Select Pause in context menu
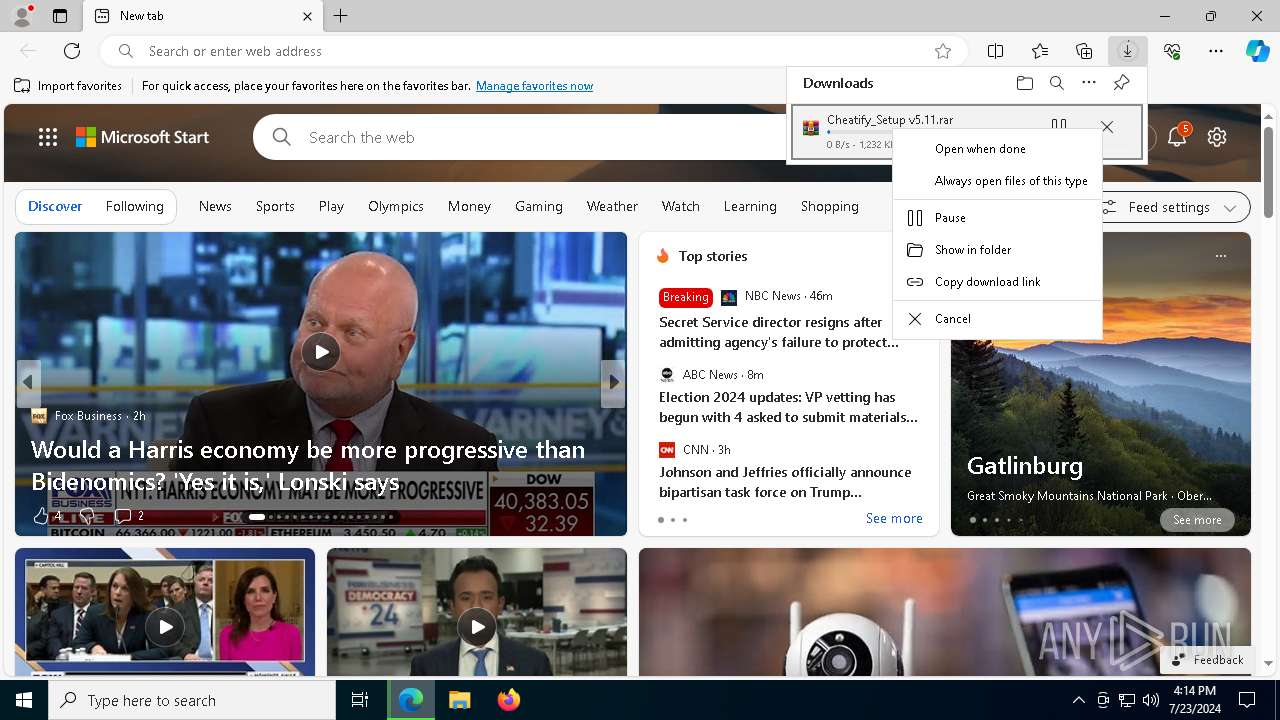 pos(997,218)
